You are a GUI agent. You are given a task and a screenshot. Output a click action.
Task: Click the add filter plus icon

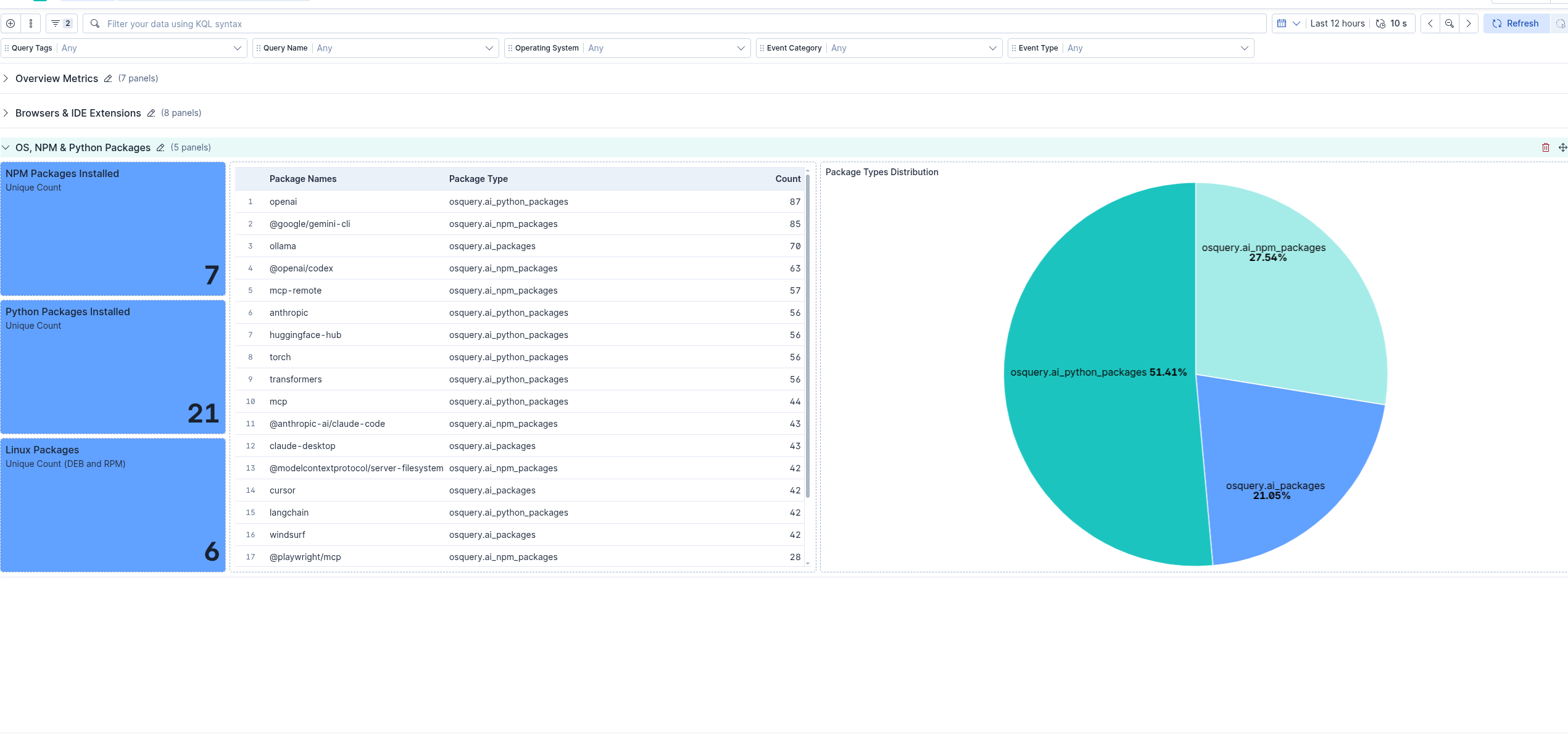[x=10, y=23]
